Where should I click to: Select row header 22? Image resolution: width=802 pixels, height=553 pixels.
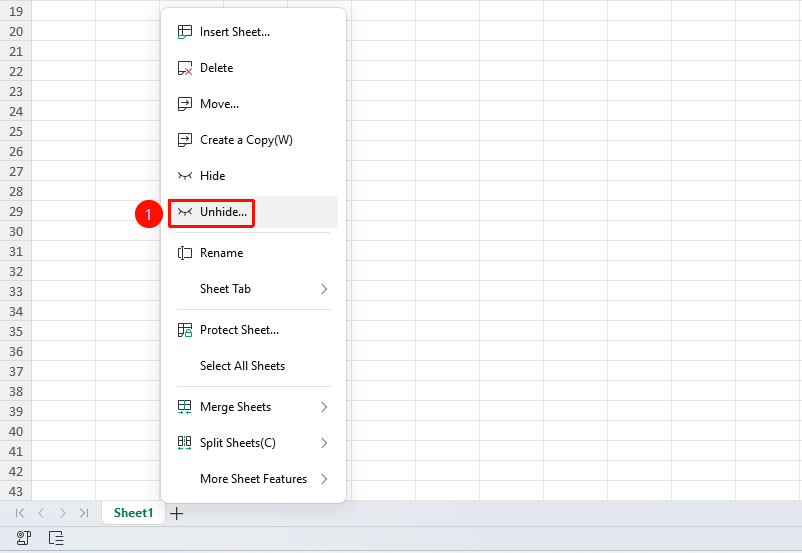click(16, 72)
